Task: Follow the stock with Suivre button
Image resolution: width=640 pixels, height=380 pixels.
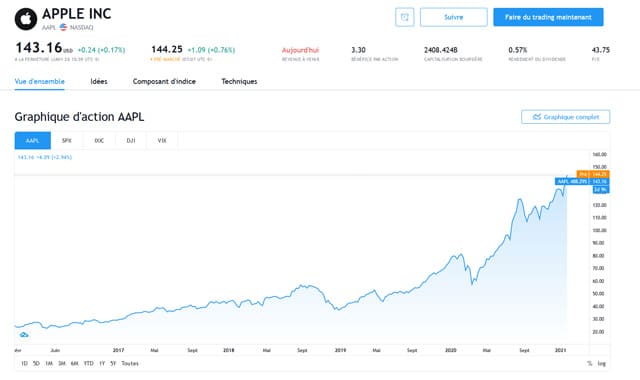Action: tap(453, 17)
